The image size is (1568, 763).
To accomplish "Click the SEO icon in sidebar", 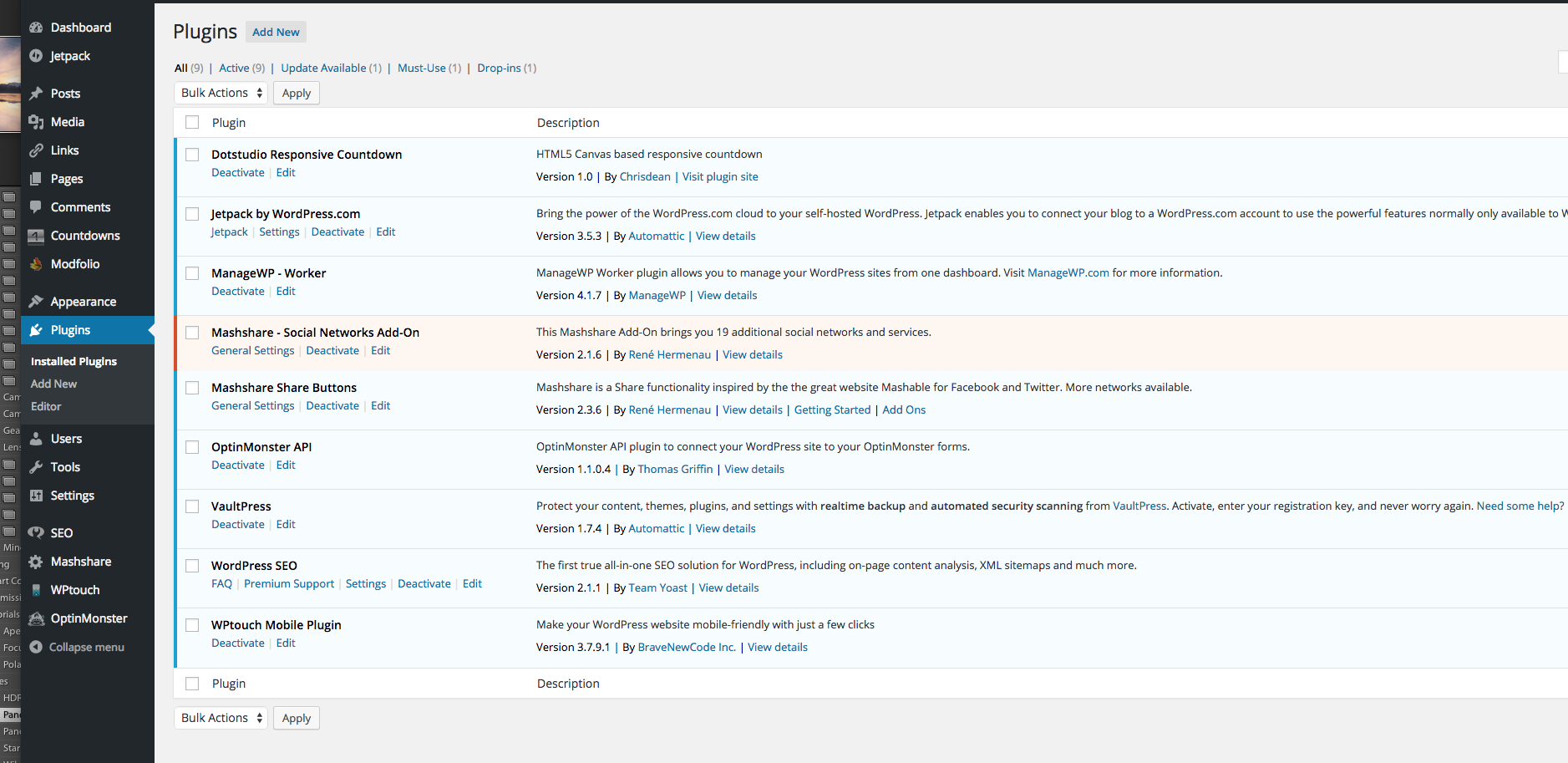I will [36, 533].
